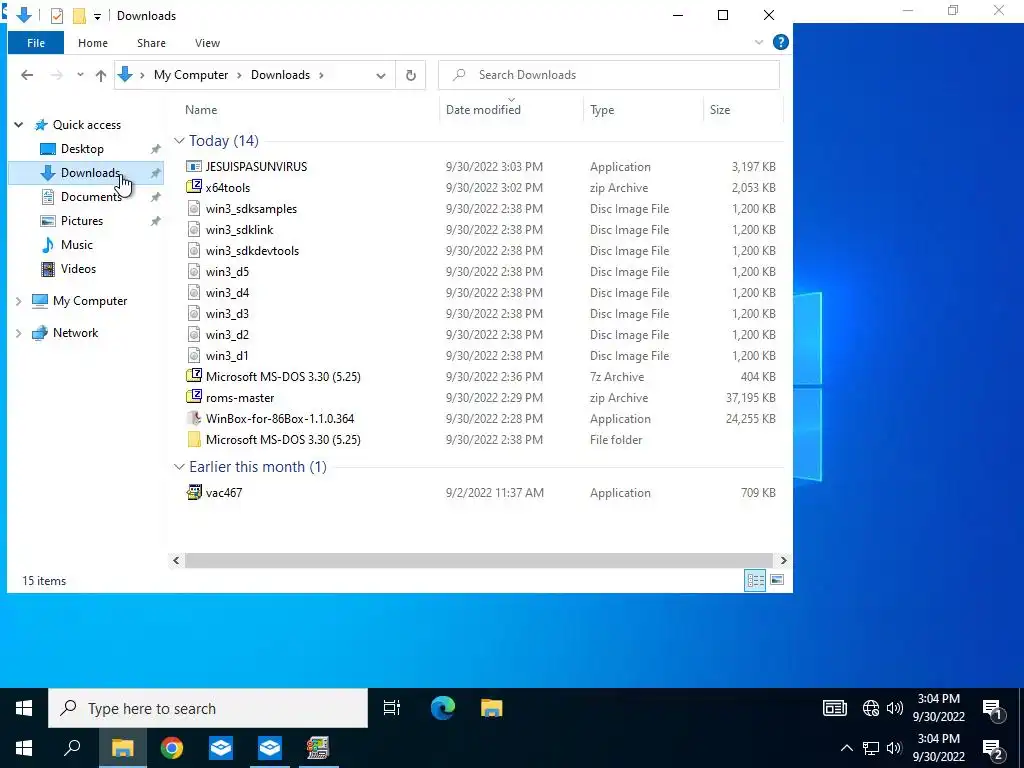
Task: Open Videos in navigation pane
Action: (78, 269)
